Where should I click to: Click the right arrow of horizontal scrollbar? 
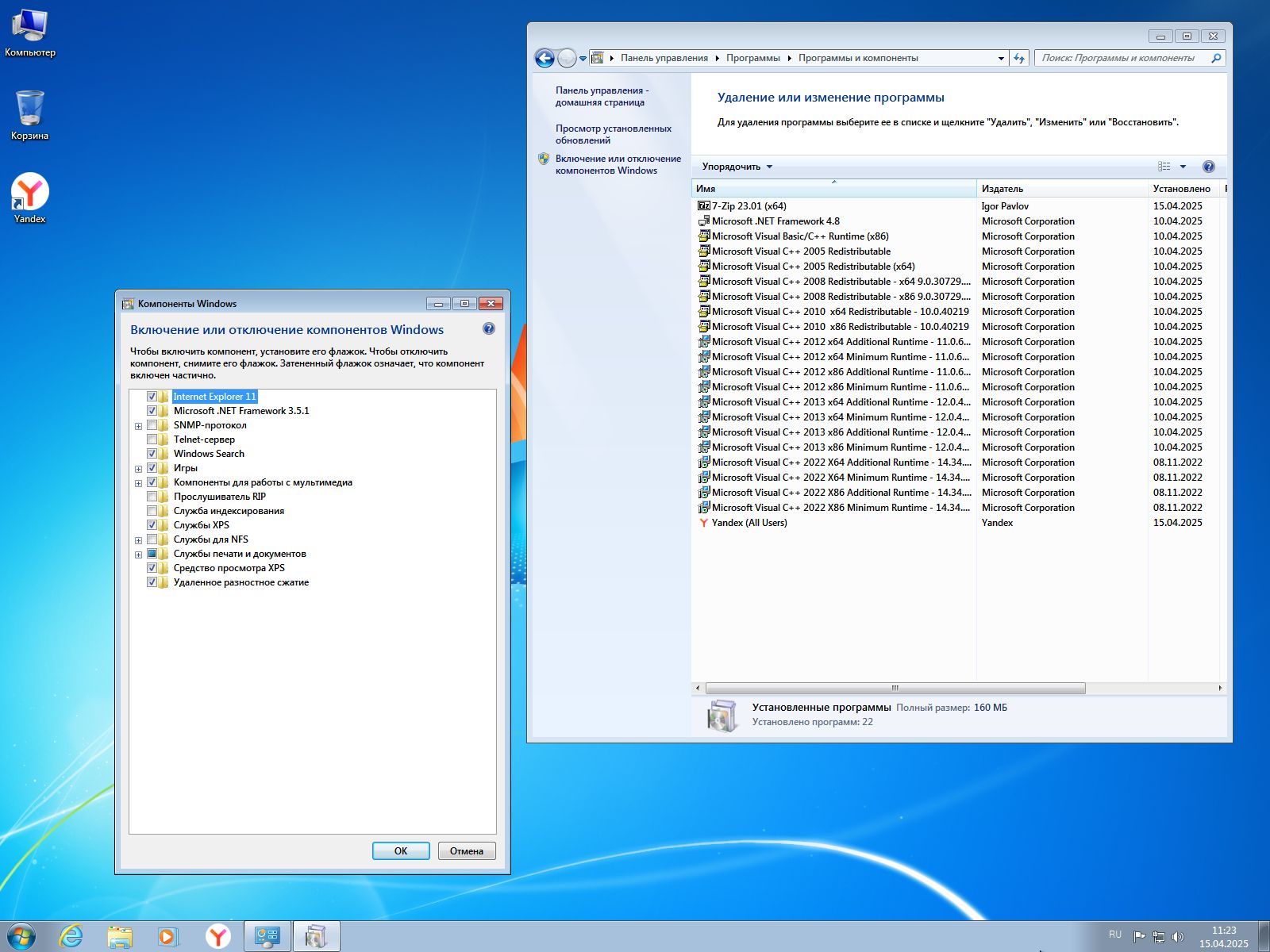point(1220,688)
